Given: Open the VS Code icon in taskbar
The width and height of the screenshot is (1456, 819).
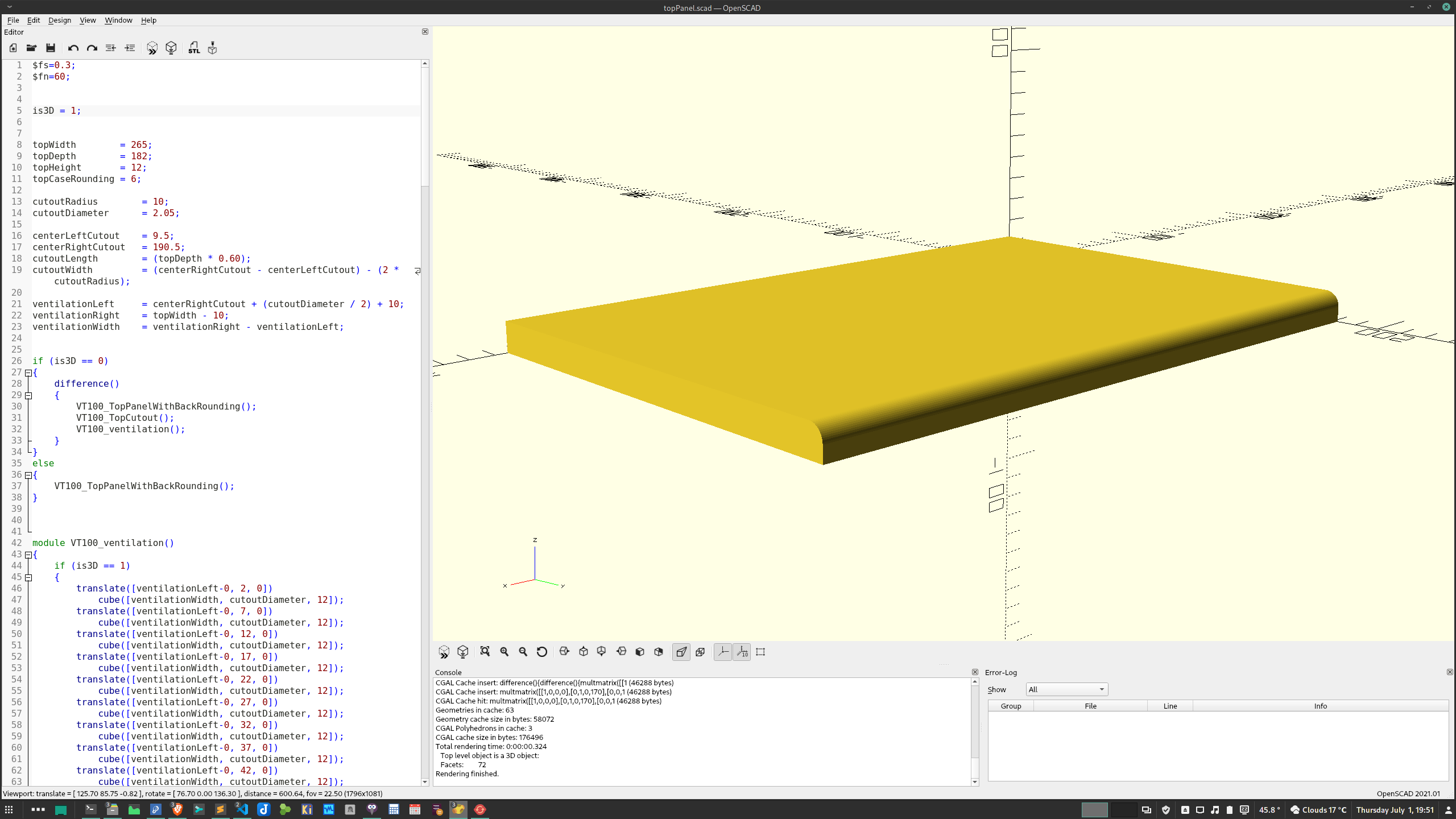Looking at the screenshot, I should point(242,809).
